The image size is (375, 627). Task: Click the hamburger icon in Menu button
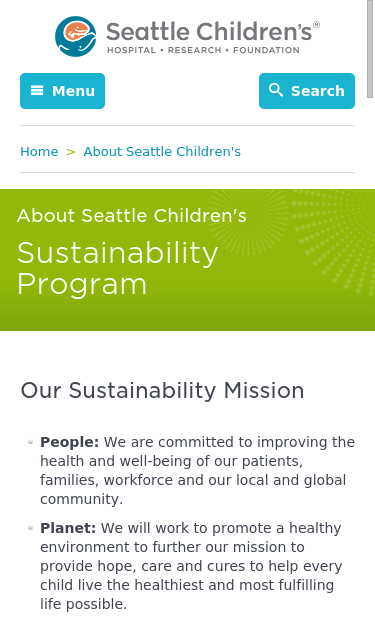[37, 90]
